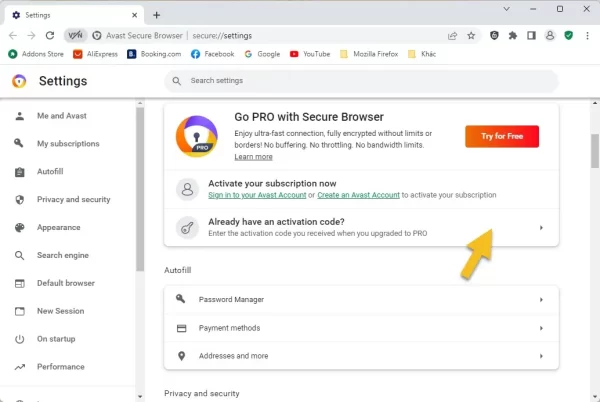600x402 pixels.
Task: Open the Extensions puzzle icon
Action: [513, 36]
